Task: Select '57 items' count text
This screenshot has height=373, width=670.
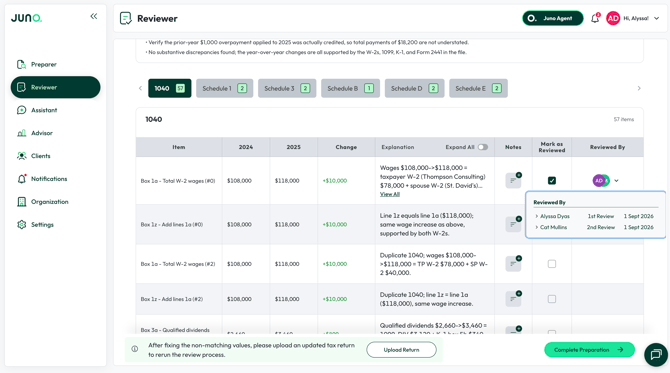Action: point(624,120)
